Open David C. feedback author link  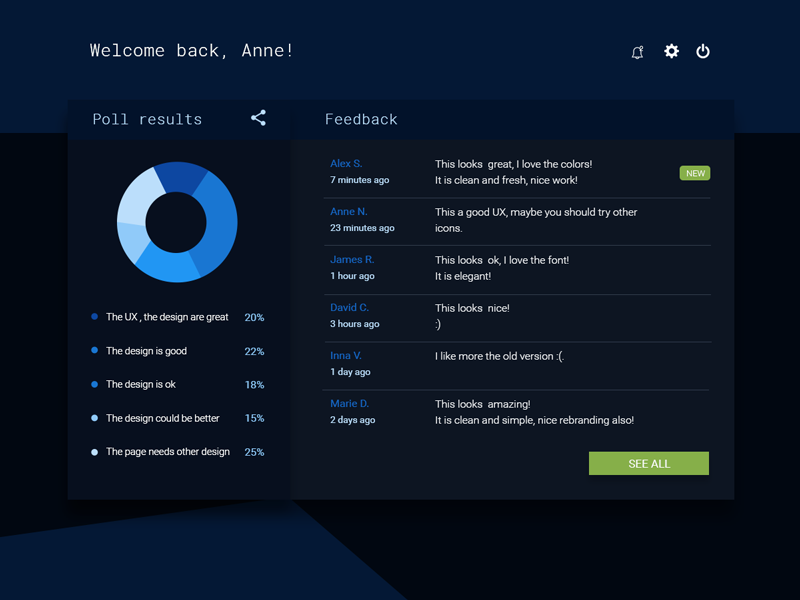coord(349,307)
